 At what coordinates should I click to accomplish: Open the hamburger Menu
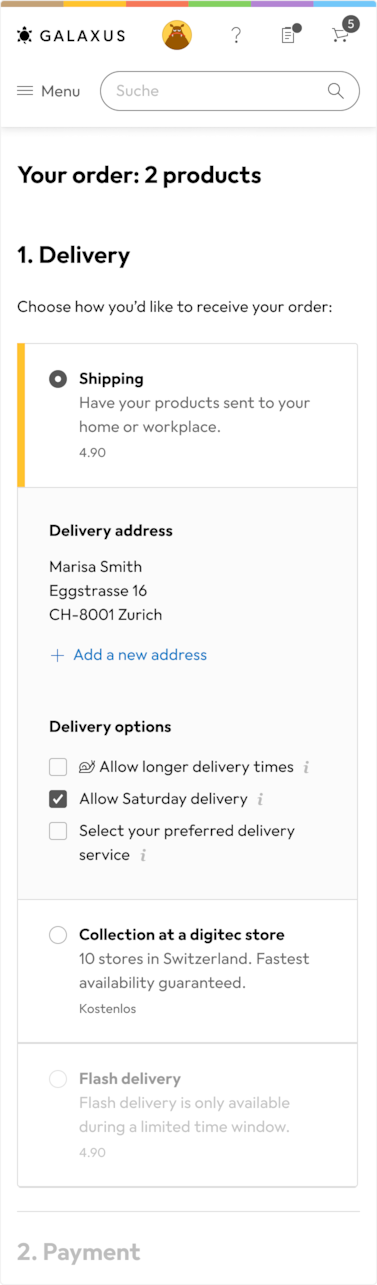pyautogui.click(x=49, y=91)
